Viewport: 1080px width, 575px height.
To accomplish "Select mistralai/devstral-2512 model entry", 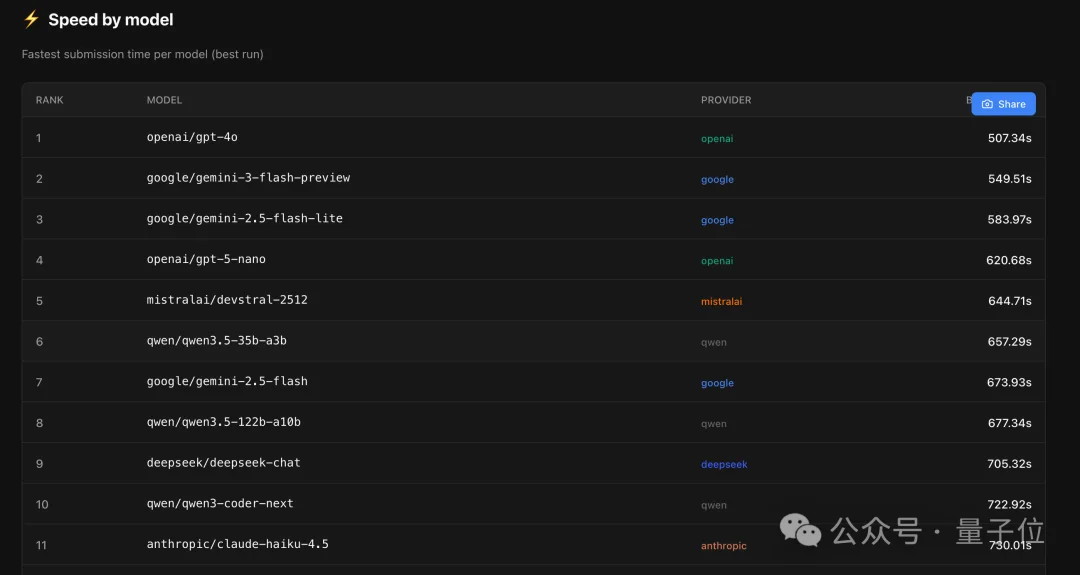I will click(x=227, y=300).
